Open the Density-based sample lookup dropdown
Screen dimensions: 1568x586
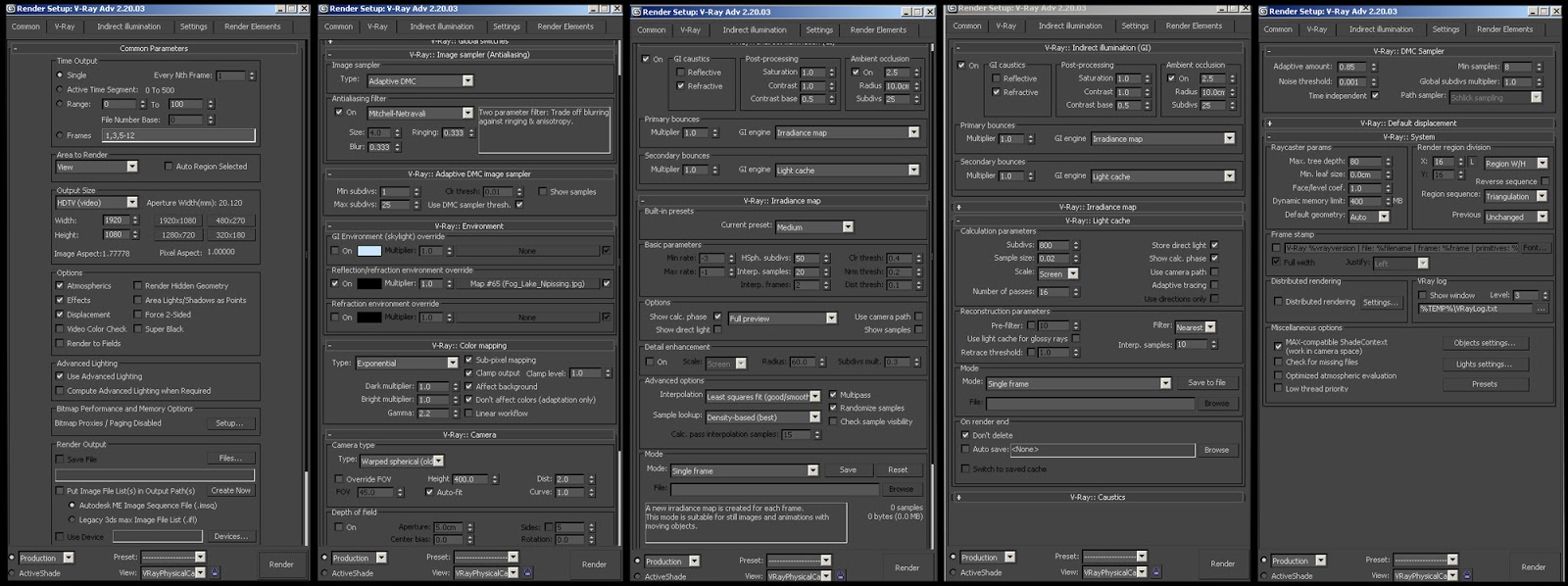pos(762,416)
